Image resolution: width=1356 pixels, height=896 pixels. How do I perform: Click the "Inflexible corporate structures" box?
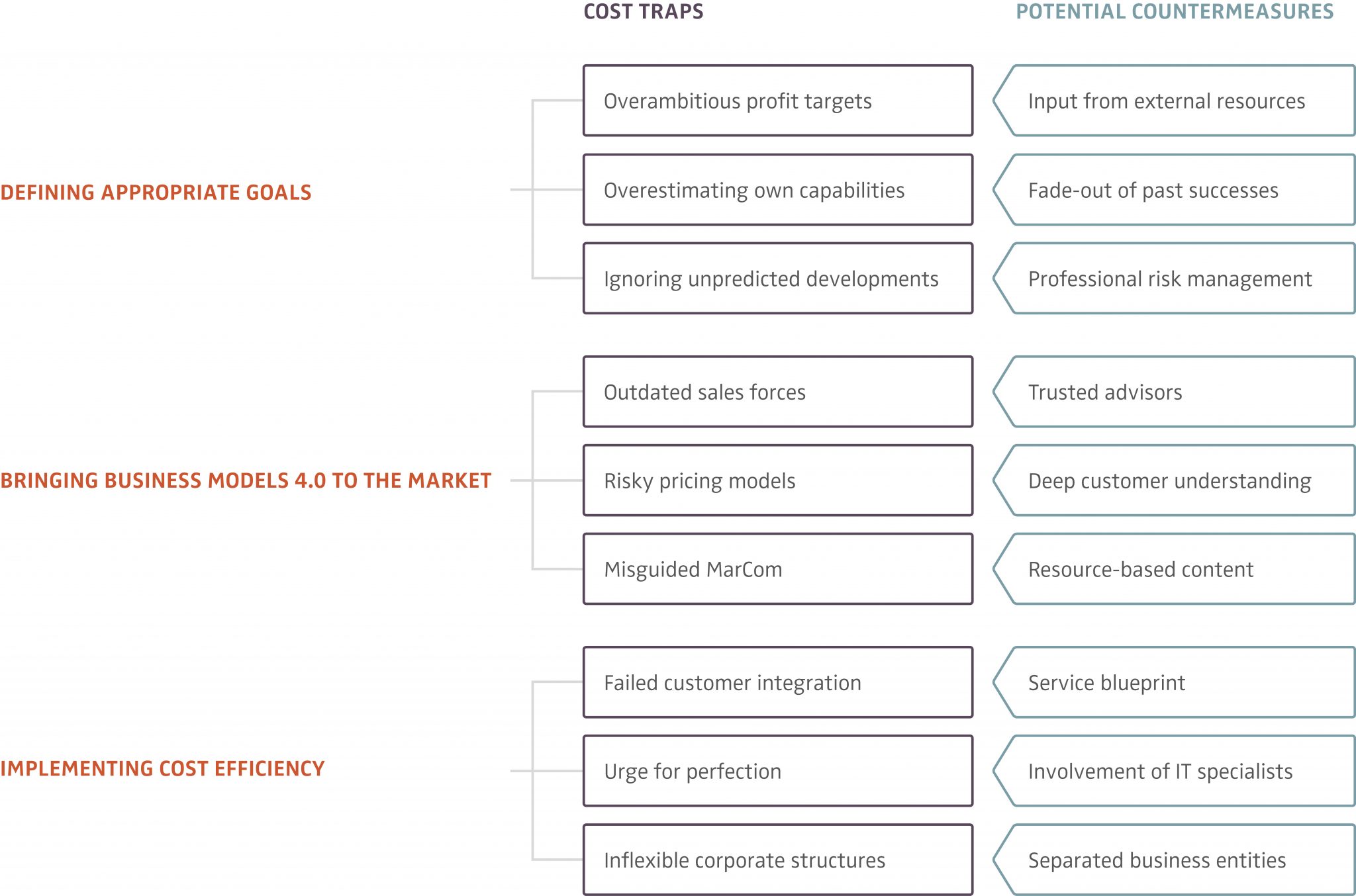777,860
